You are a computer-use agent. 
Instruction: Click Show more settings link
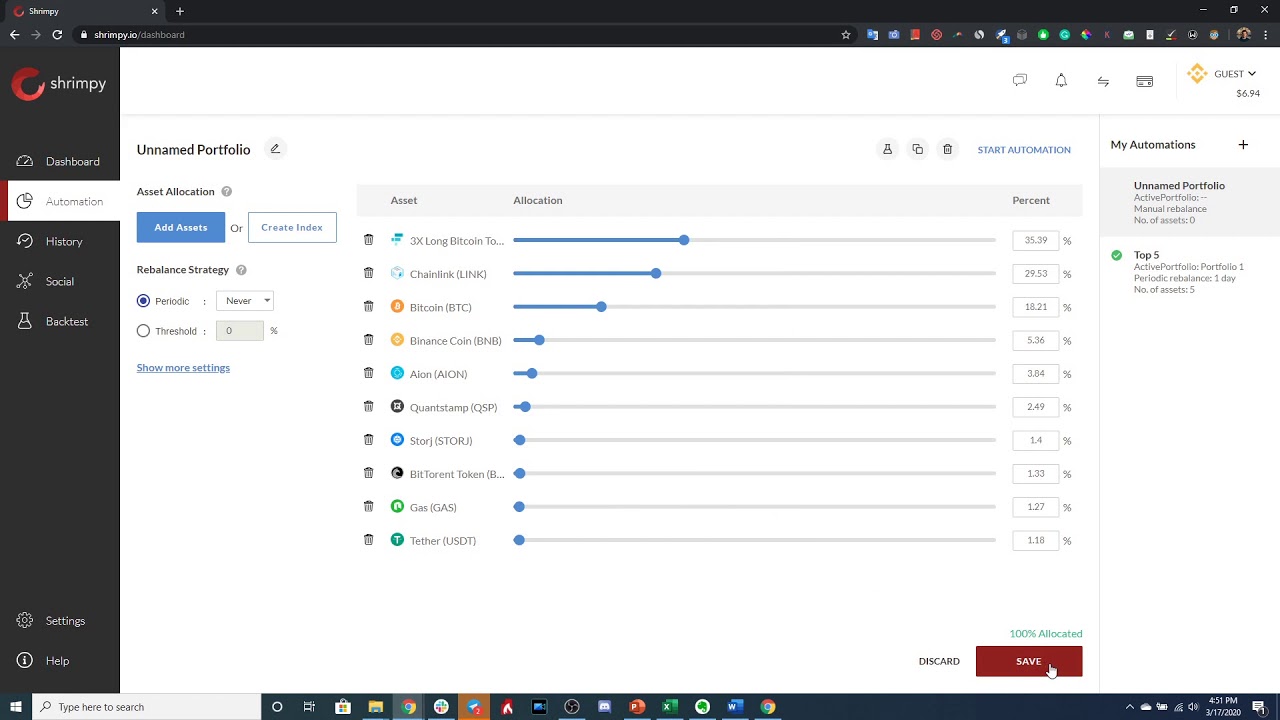click(183, 367)
